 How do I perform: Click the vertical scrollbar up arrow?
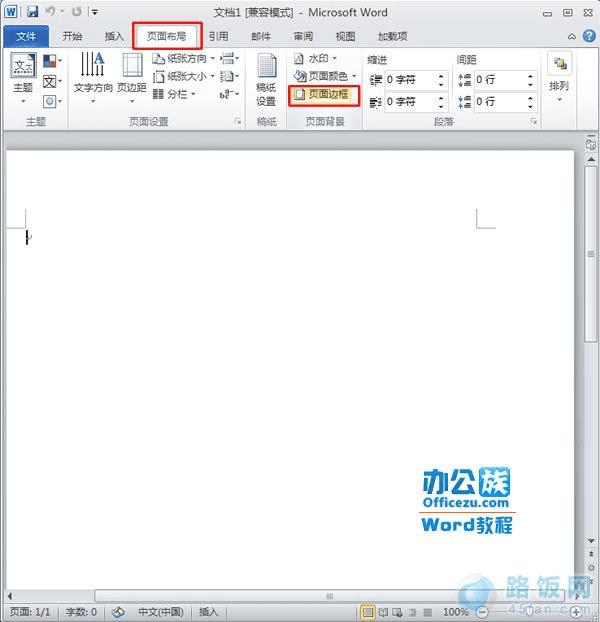click(591, 159)
